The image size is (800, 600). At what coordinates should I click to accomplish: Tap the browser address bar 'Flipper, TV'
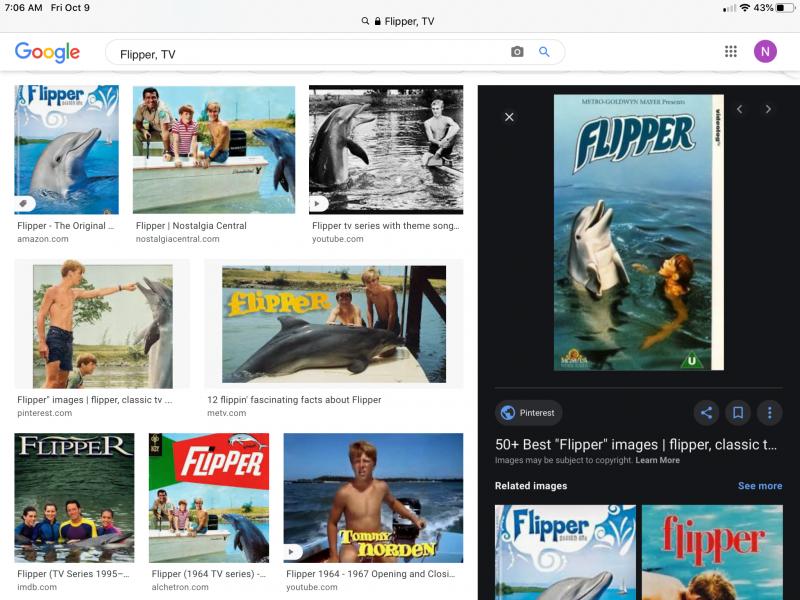coord(398,21)
